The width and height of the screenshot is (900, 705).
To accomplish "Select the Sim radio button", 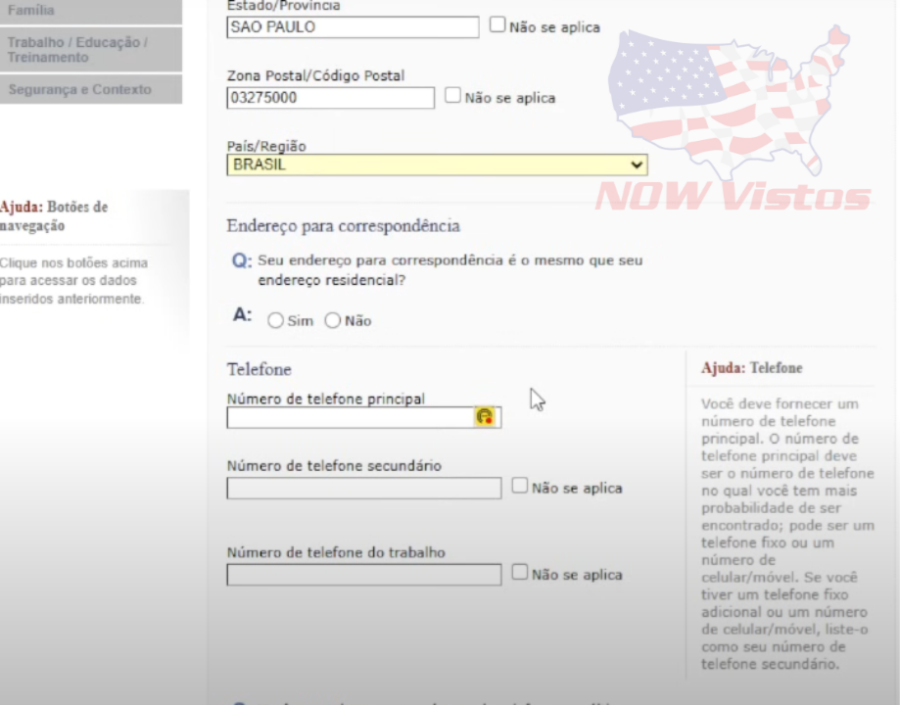I will point(274,320).
